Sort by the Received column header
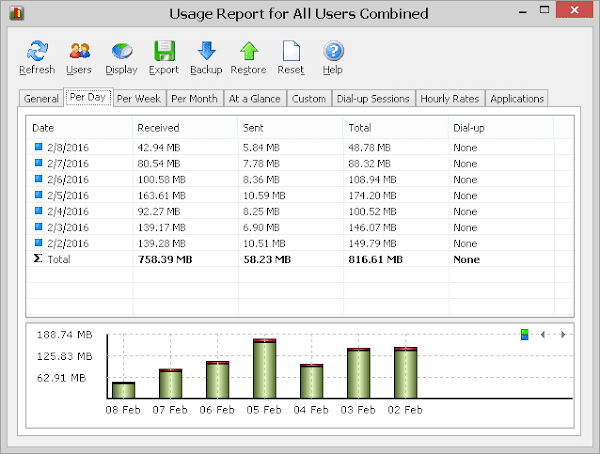The width and height of the screenshot is (600, 454). [x=185, y=128]
